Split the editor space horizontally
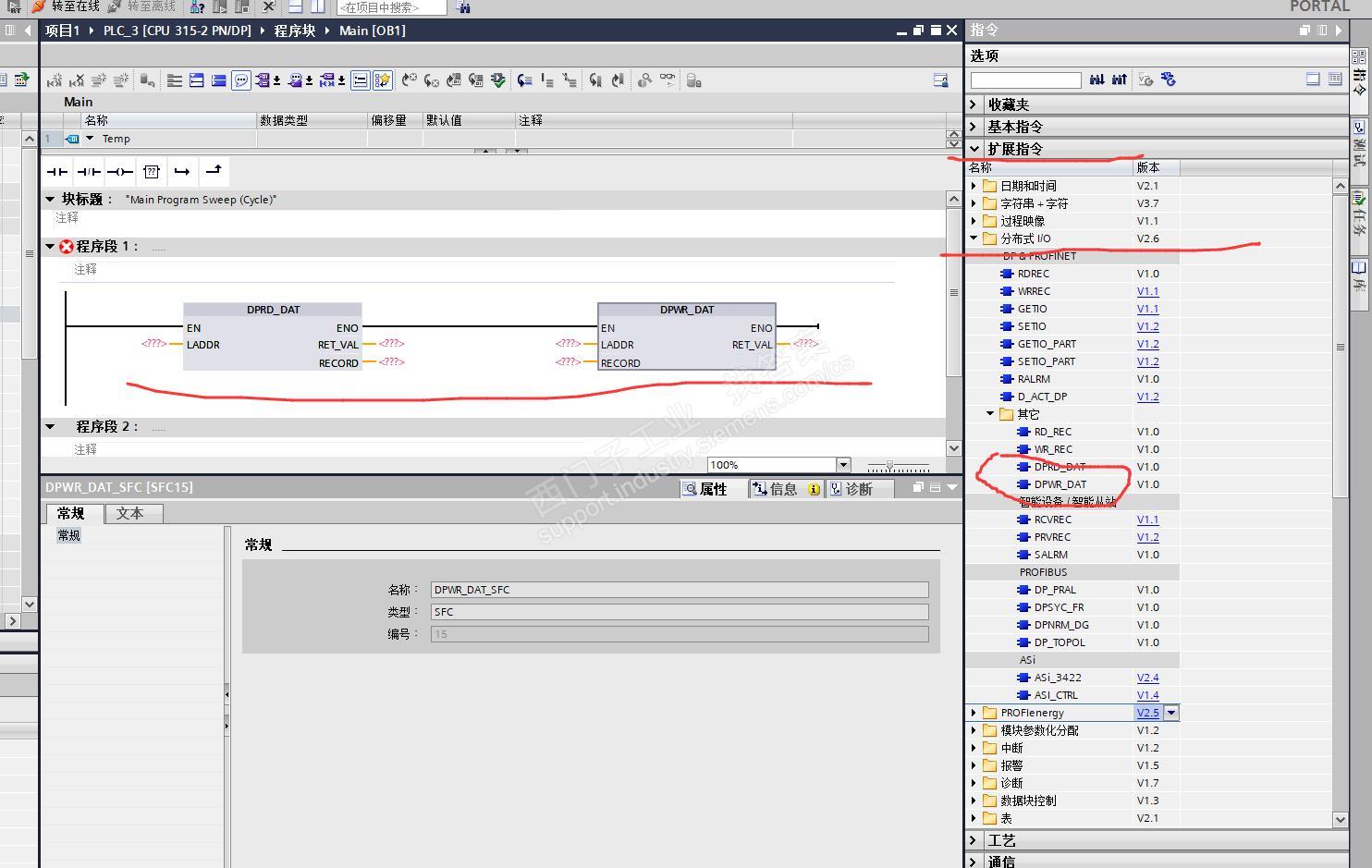 [296, 6]
